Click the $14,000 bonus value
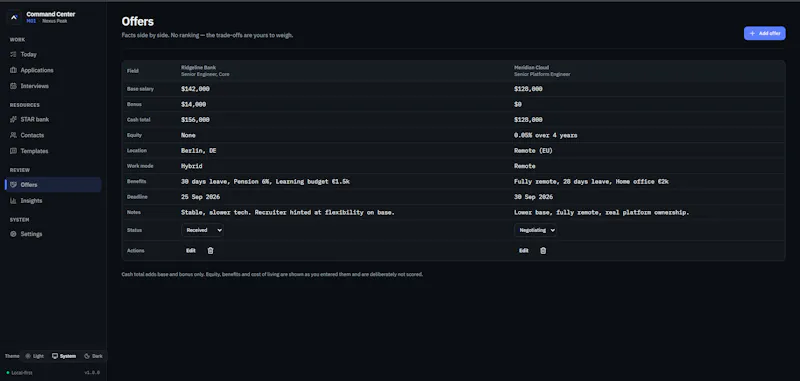Image resolution: width=800 pixels, height=381 pixels. (x=193, y=104)
